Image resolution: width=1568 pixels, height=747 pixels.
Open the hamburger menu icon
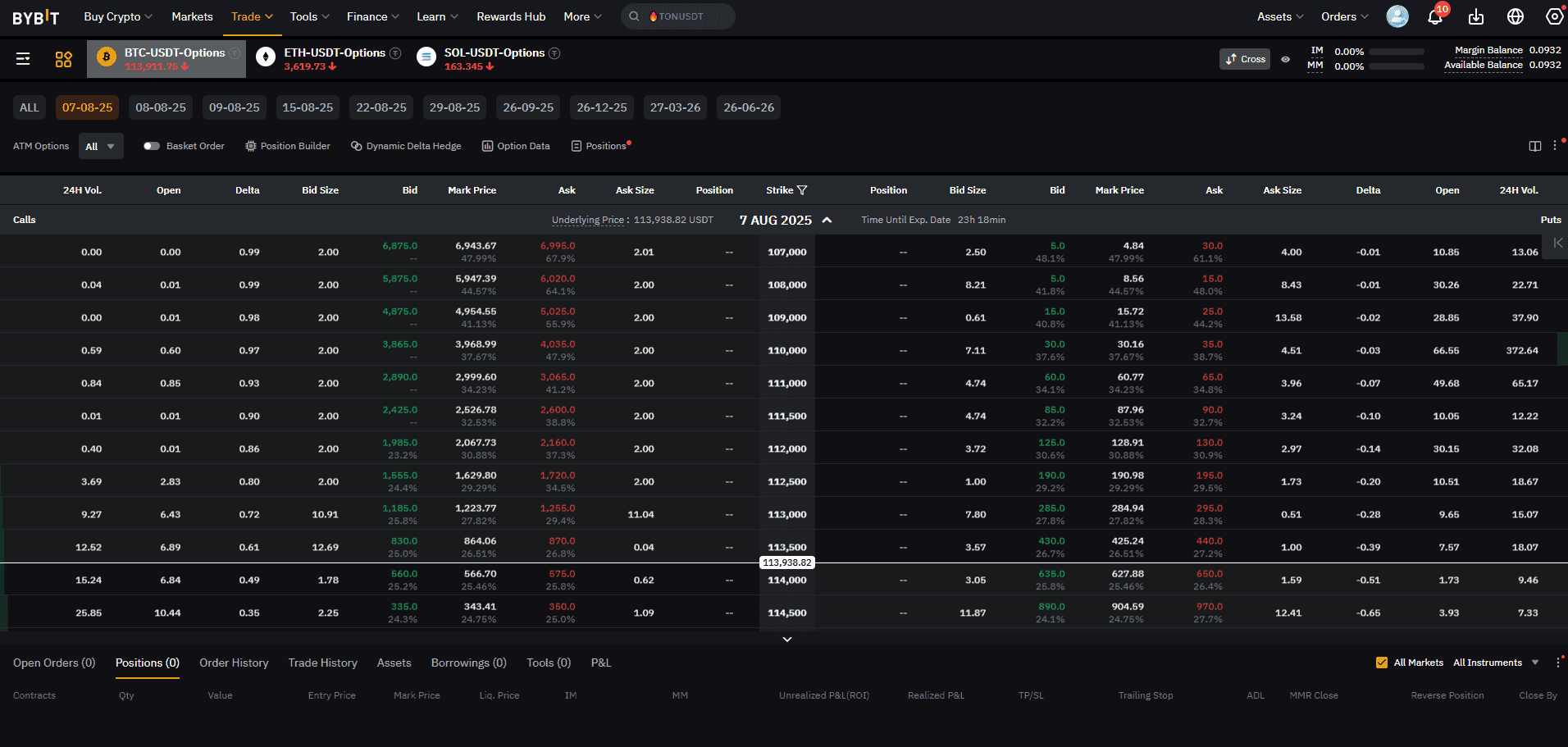click(x=23, y=59)
